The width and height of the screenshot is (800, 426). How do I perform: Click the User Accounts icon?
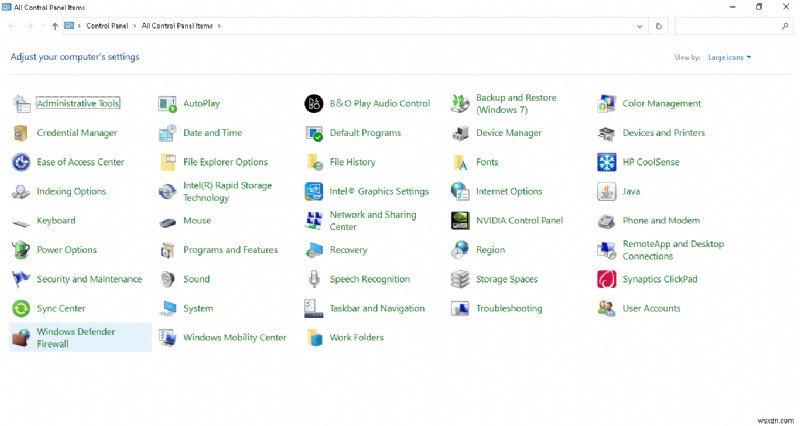(607, 309)
